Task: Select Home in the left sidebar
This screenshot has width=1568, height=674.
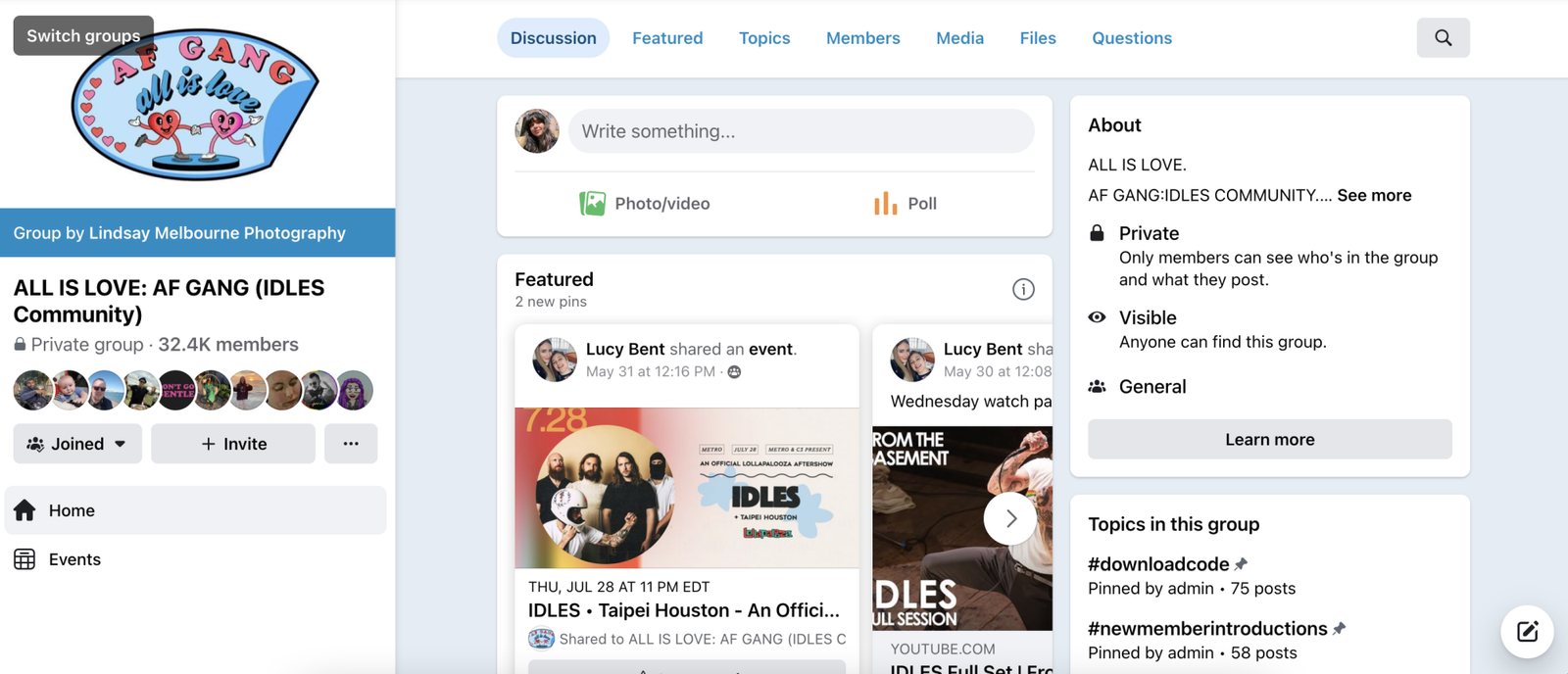Action: coord(195,510)
